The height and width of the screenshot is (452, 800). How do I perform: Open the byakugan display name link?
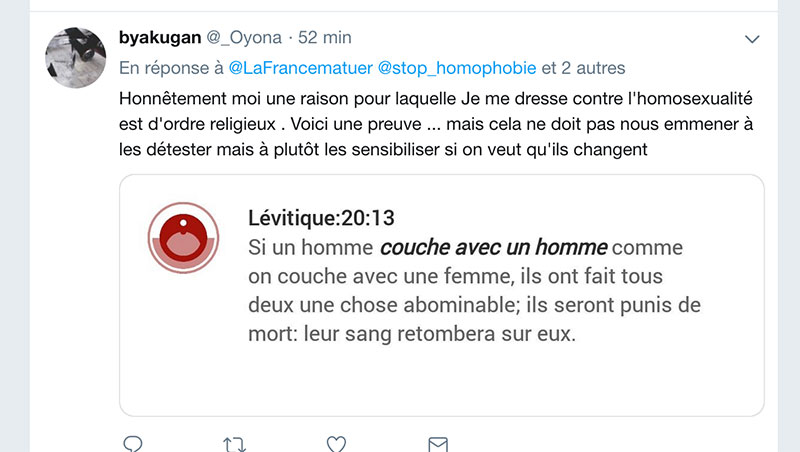pyautogui.click(x=159, y=38)
